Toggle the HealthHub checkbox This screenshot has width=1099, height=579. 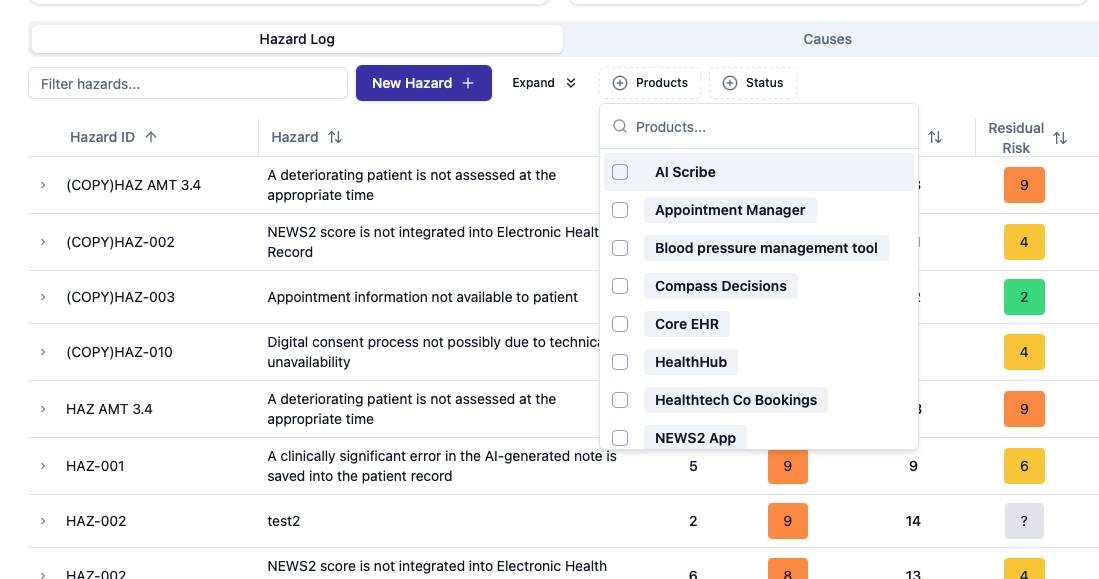tap(620, 362)
